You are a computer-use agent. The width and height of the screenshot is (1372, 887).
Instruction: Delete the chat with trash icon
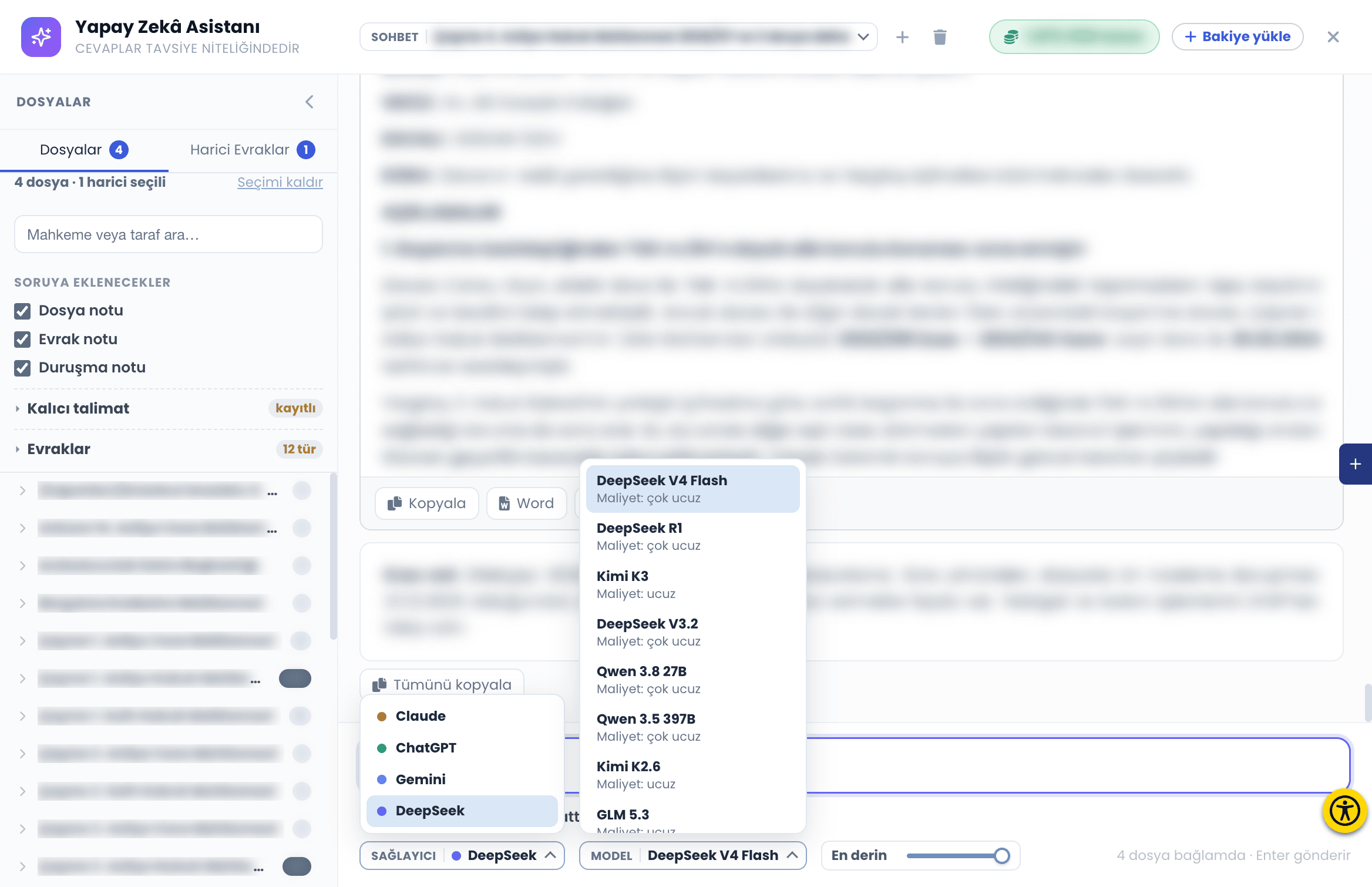click(x=940, y=37)
